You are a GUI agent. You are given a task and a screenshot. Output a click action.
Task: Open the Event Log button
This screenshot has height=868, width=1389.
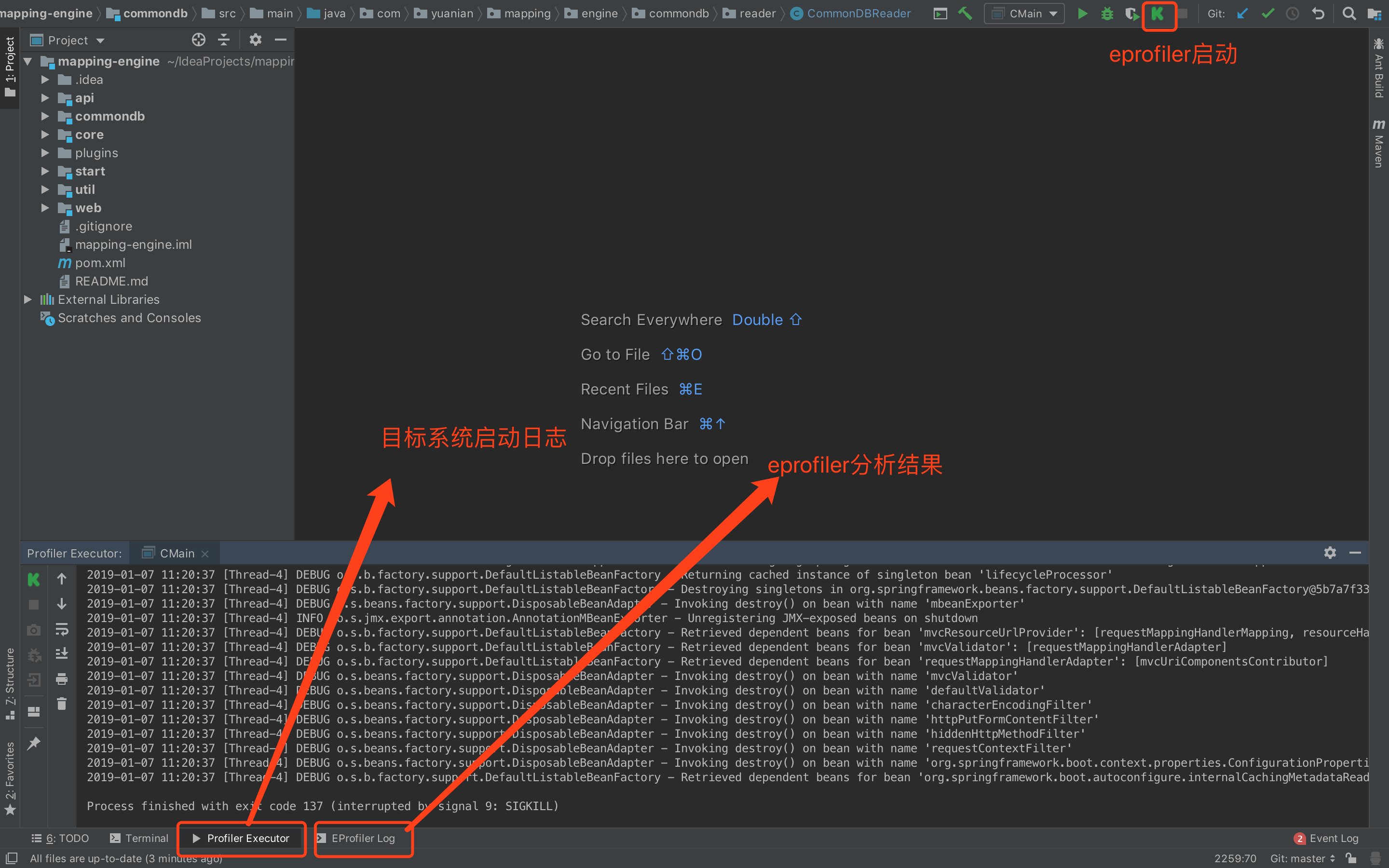[x=1326, y=838]
